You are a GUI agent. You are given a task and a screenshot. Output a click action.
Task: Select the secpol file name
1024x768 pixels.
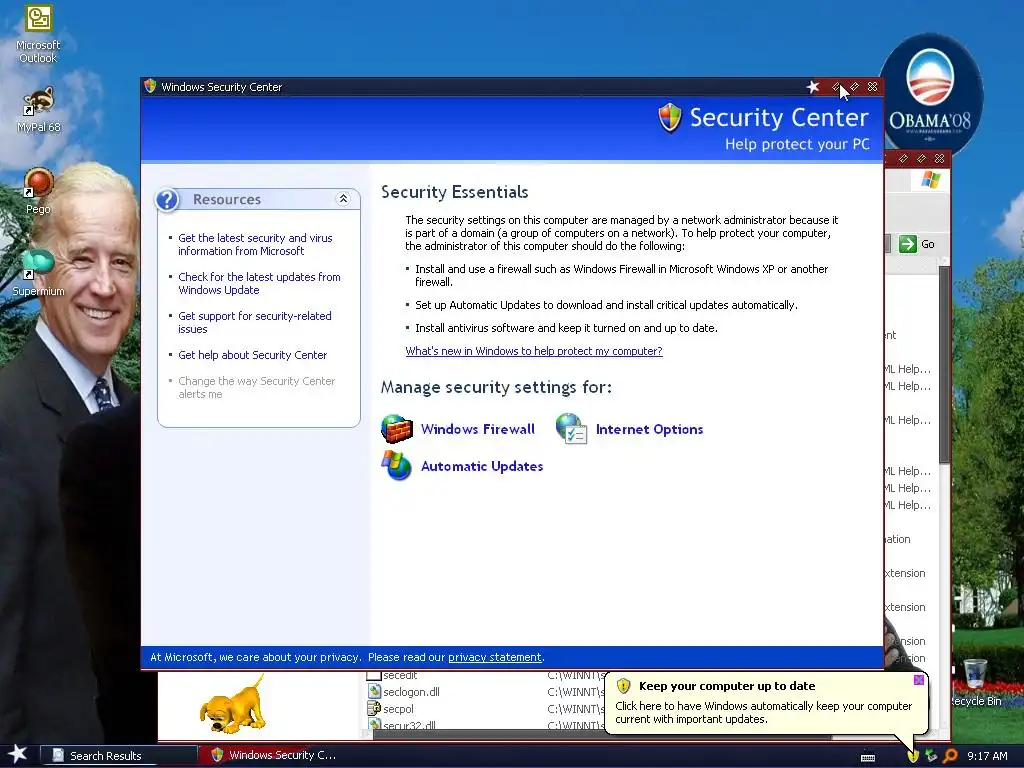pos(398,709)
